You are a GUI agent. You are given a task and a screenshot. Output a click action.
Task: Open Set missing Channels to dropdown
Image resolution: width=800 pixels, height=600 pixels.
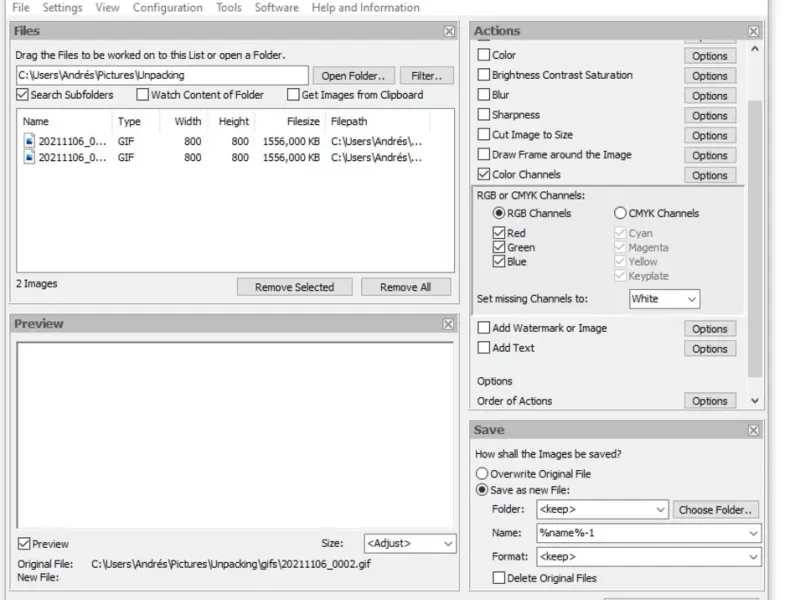click(664, 299)
